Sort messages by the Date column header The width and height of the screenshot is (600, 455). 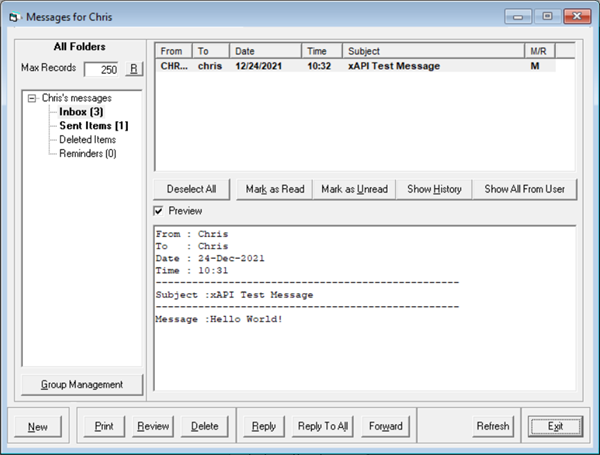264,50
